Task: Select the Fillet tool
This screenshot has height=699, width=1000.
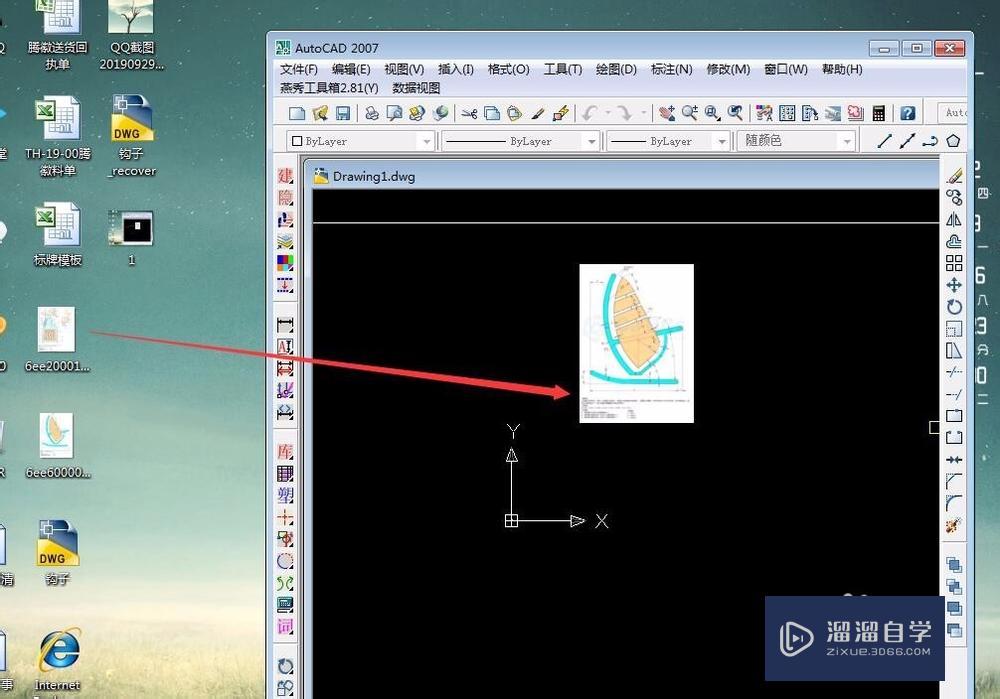Action: click(x=954, y=503)
